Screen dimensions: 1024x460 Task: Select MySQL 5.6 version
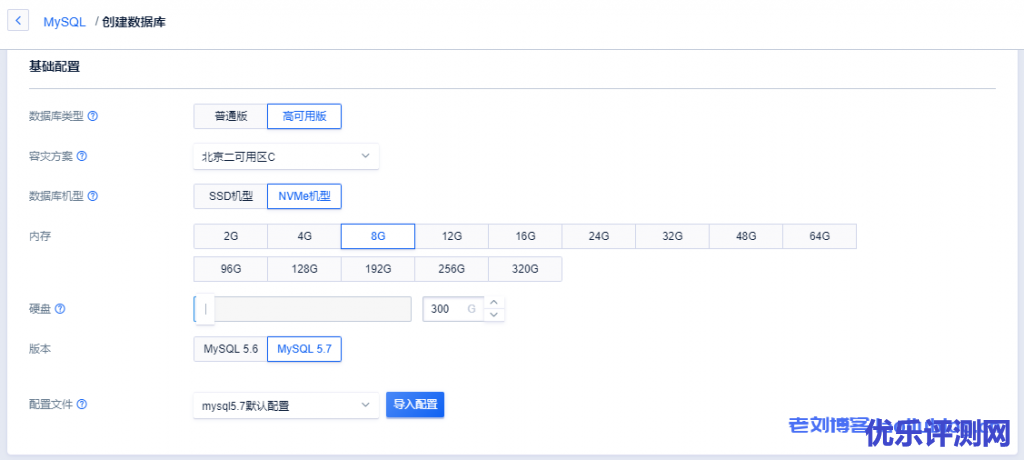tap(230, 349)
